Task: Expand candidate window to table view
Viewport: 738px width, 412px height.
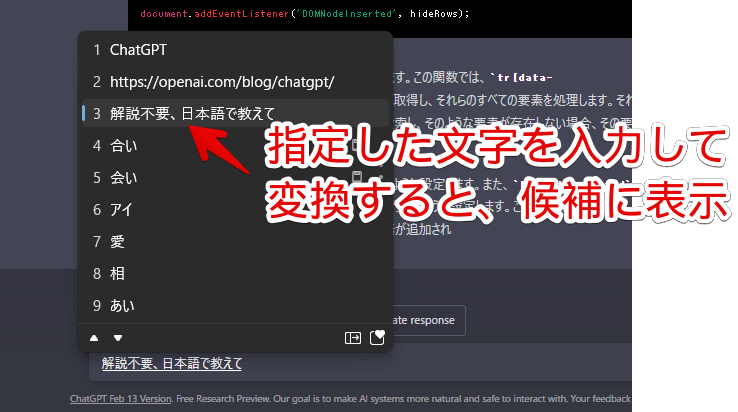Action: pyautogui.click(x=353, y=338)
